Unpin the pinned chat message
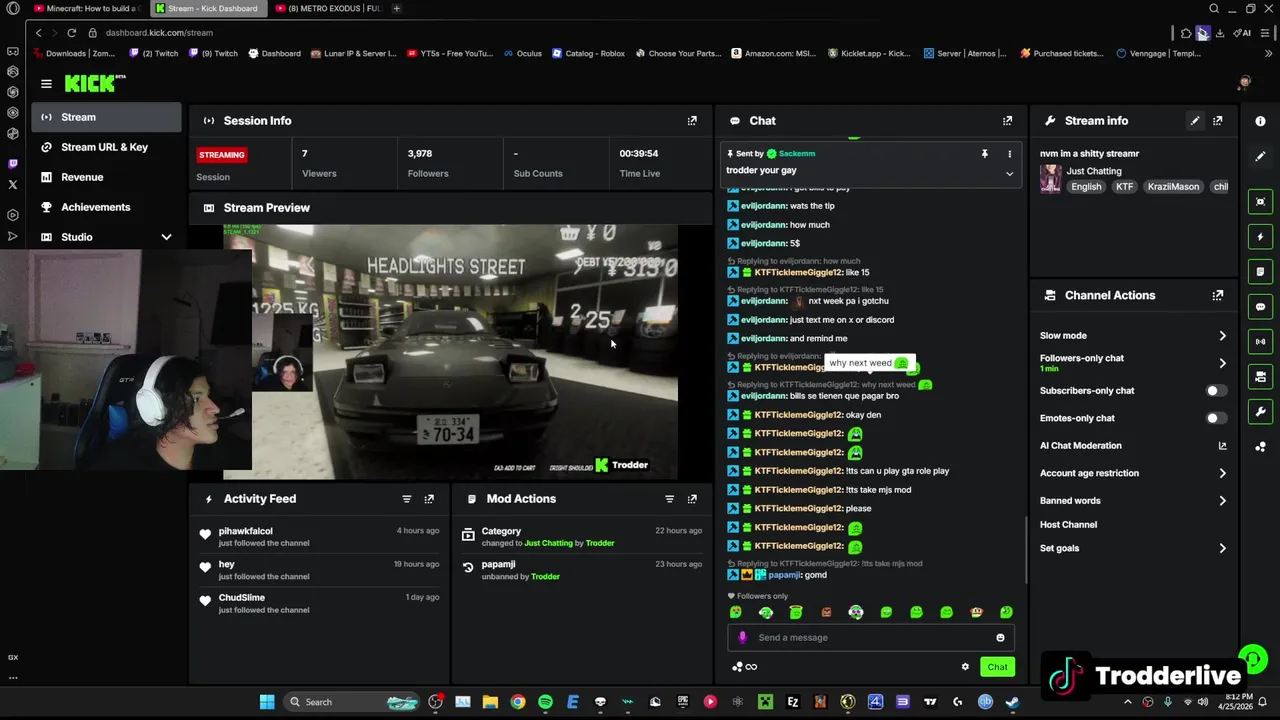The image size is (1280, 720). pyautogui.click(x=984, y=154)
